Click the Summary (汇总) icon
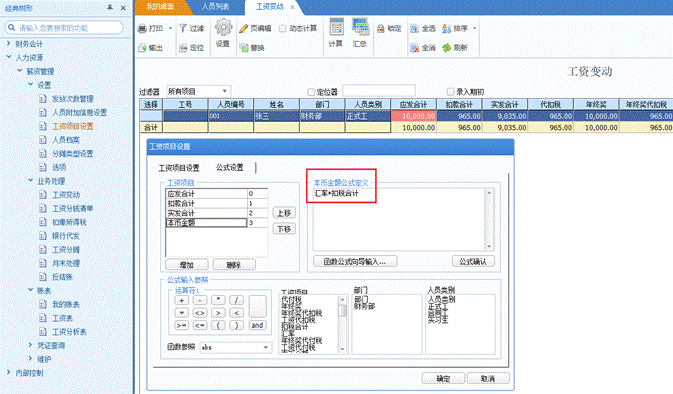 click(360, 27)
